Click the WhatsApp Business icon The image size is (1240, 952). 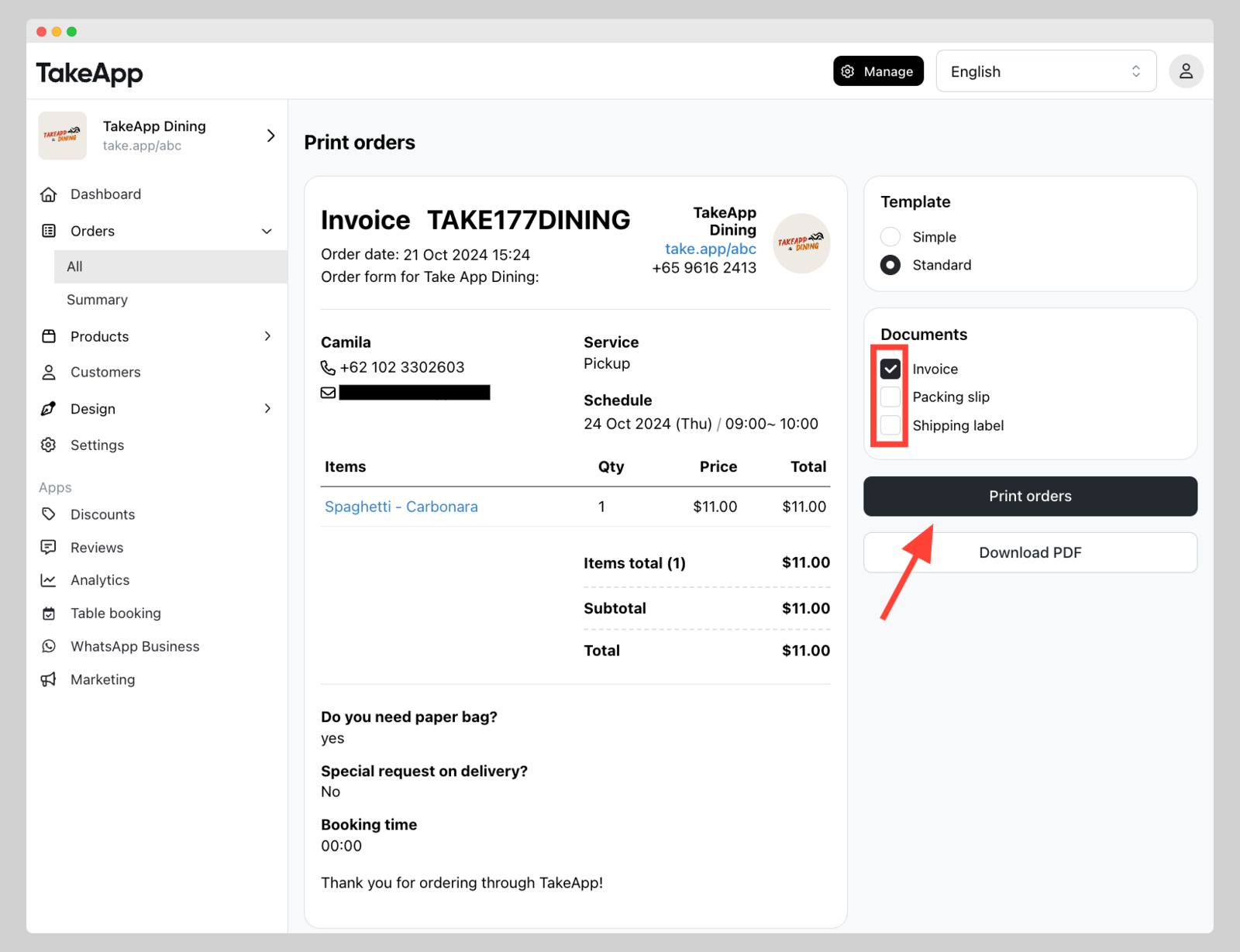pos(49,646)
